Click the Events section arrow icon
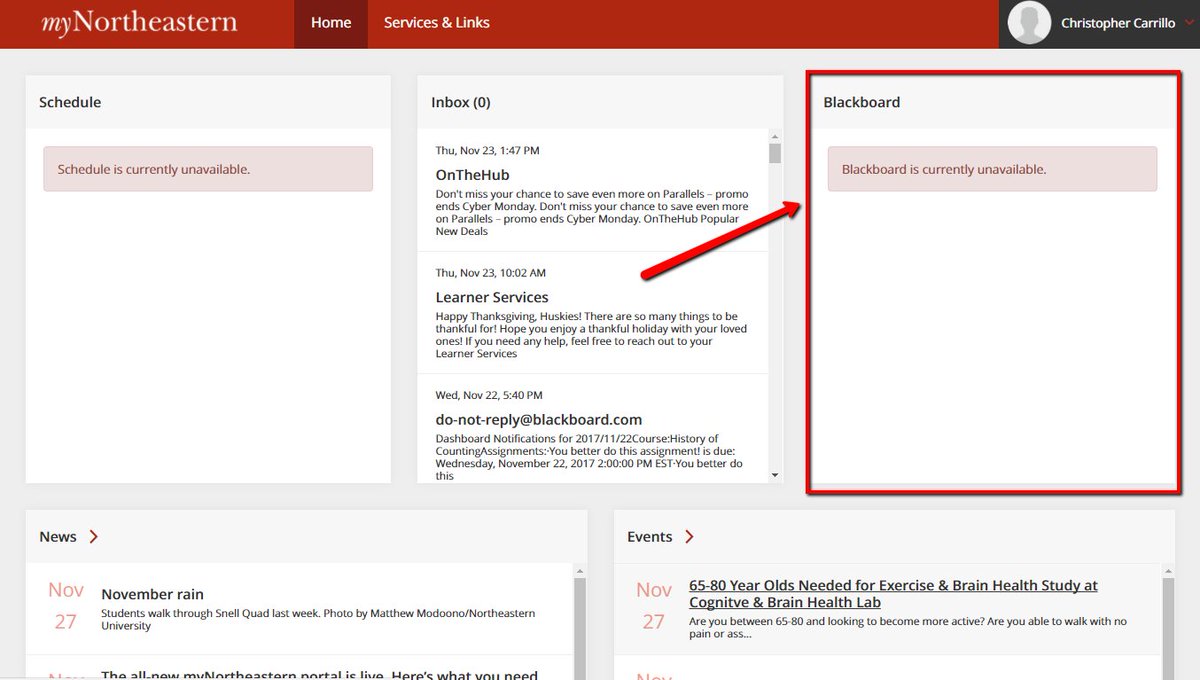Screen dimensions: 1200x680 pyautogui.click(x=689, y=537)
